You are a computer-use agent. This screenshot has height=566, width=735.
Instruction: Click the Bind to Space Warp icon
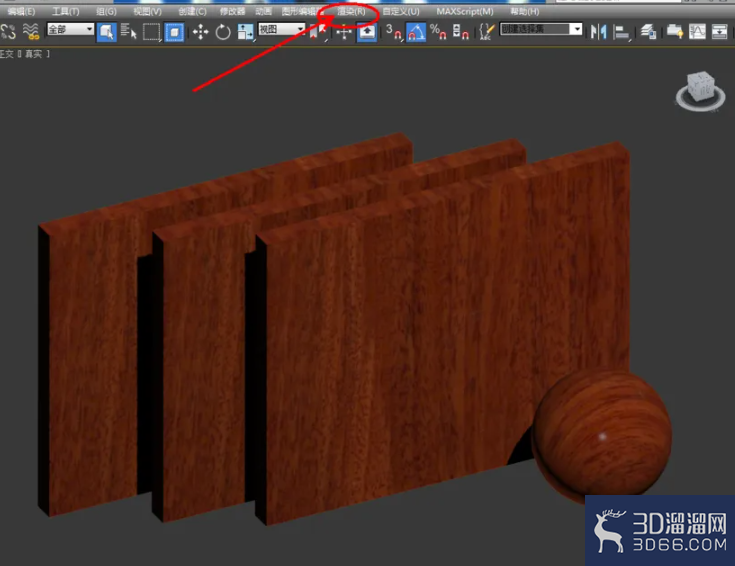[31, 32]
